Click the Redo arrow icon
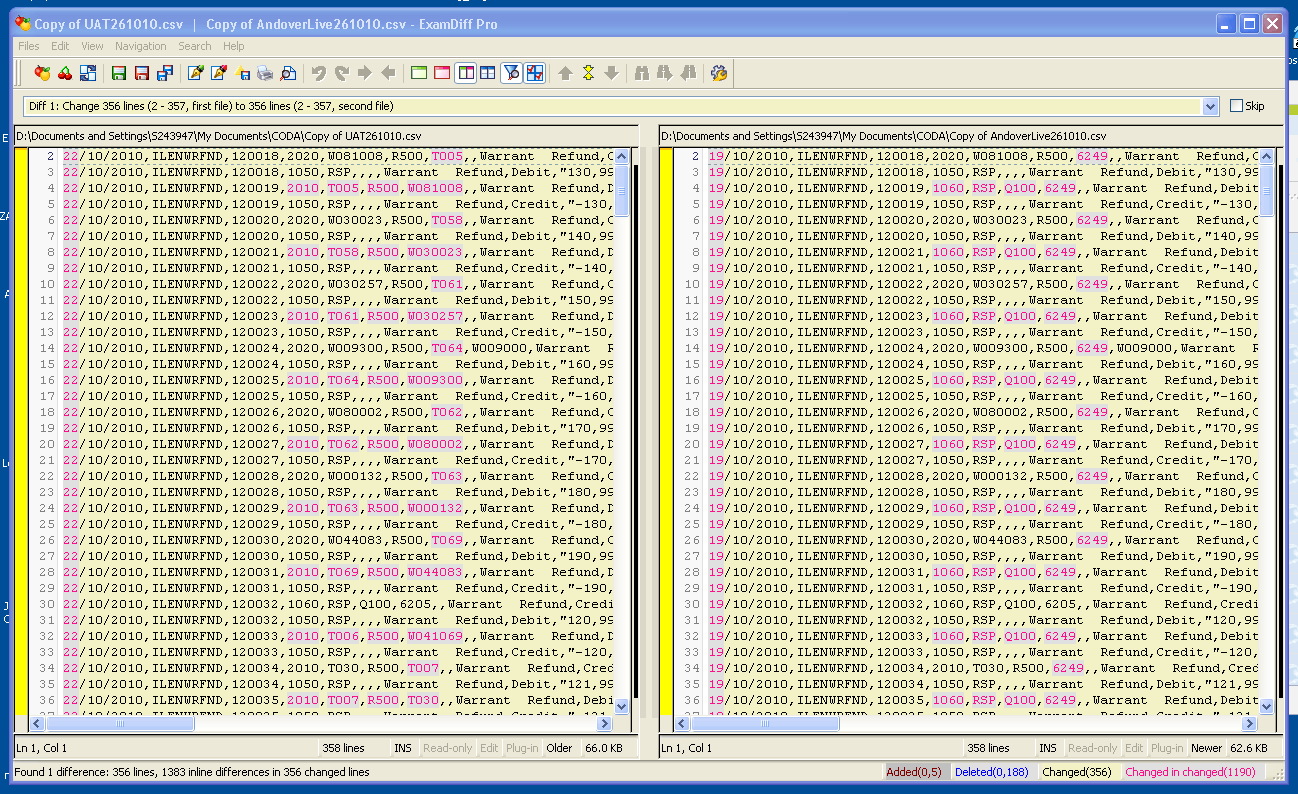 tap(342, 73)
